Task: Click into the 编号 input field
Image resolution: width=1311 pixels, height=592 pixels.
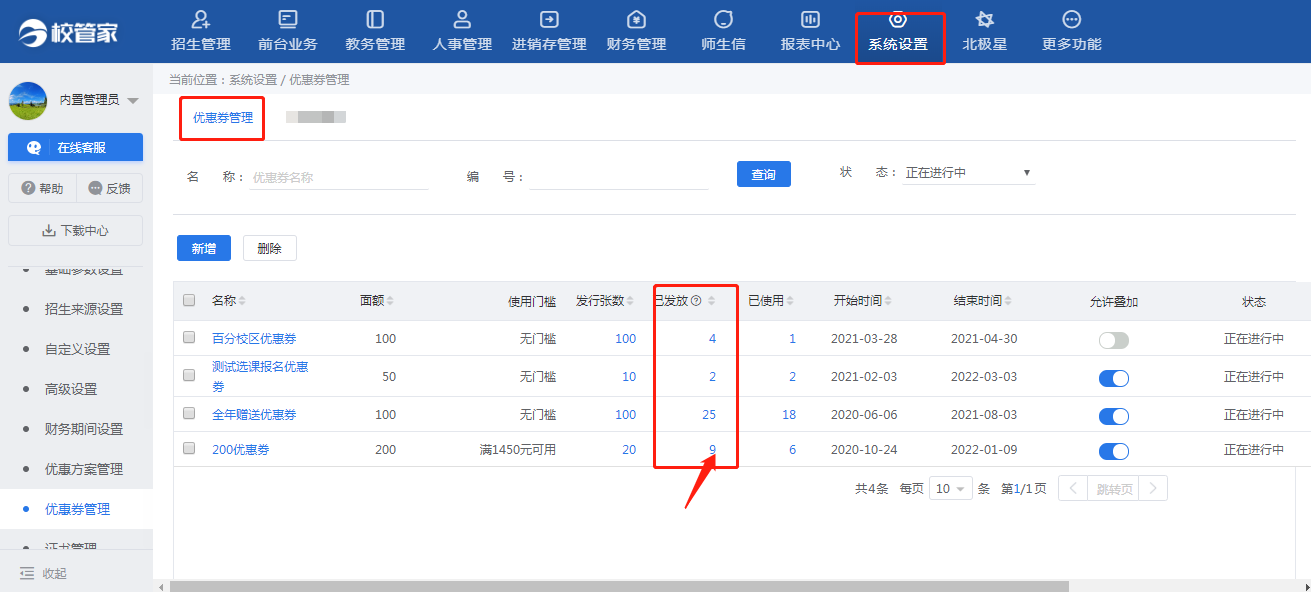Action: [x=619, y=177]
